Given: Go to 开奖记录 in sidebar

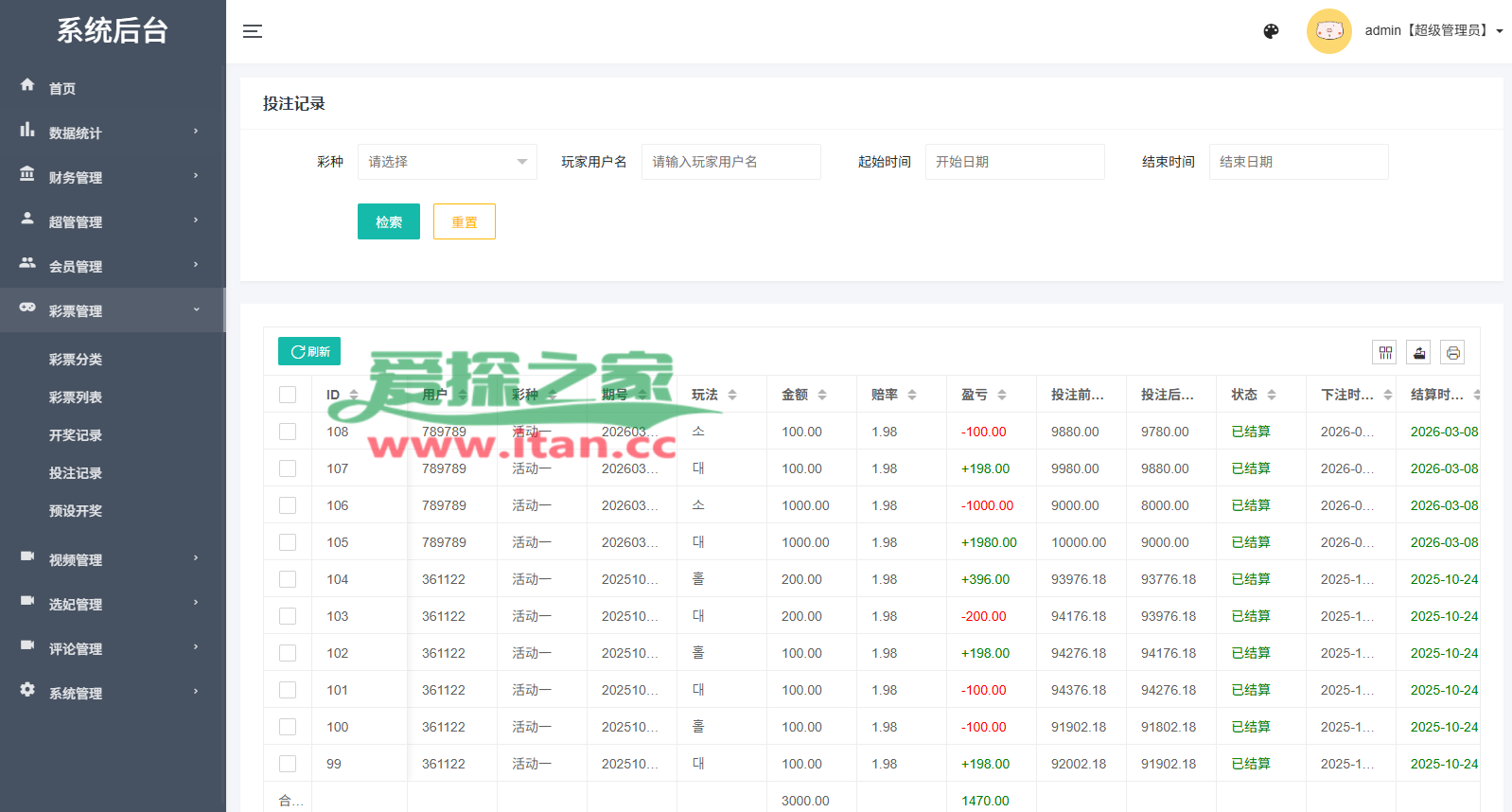Looking at the screenshot, I should pos(76,435).
